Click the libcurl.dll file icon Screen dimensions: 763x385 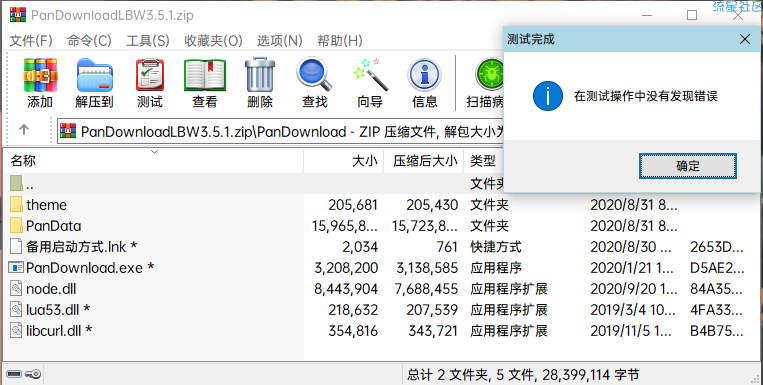click(17, 330)
